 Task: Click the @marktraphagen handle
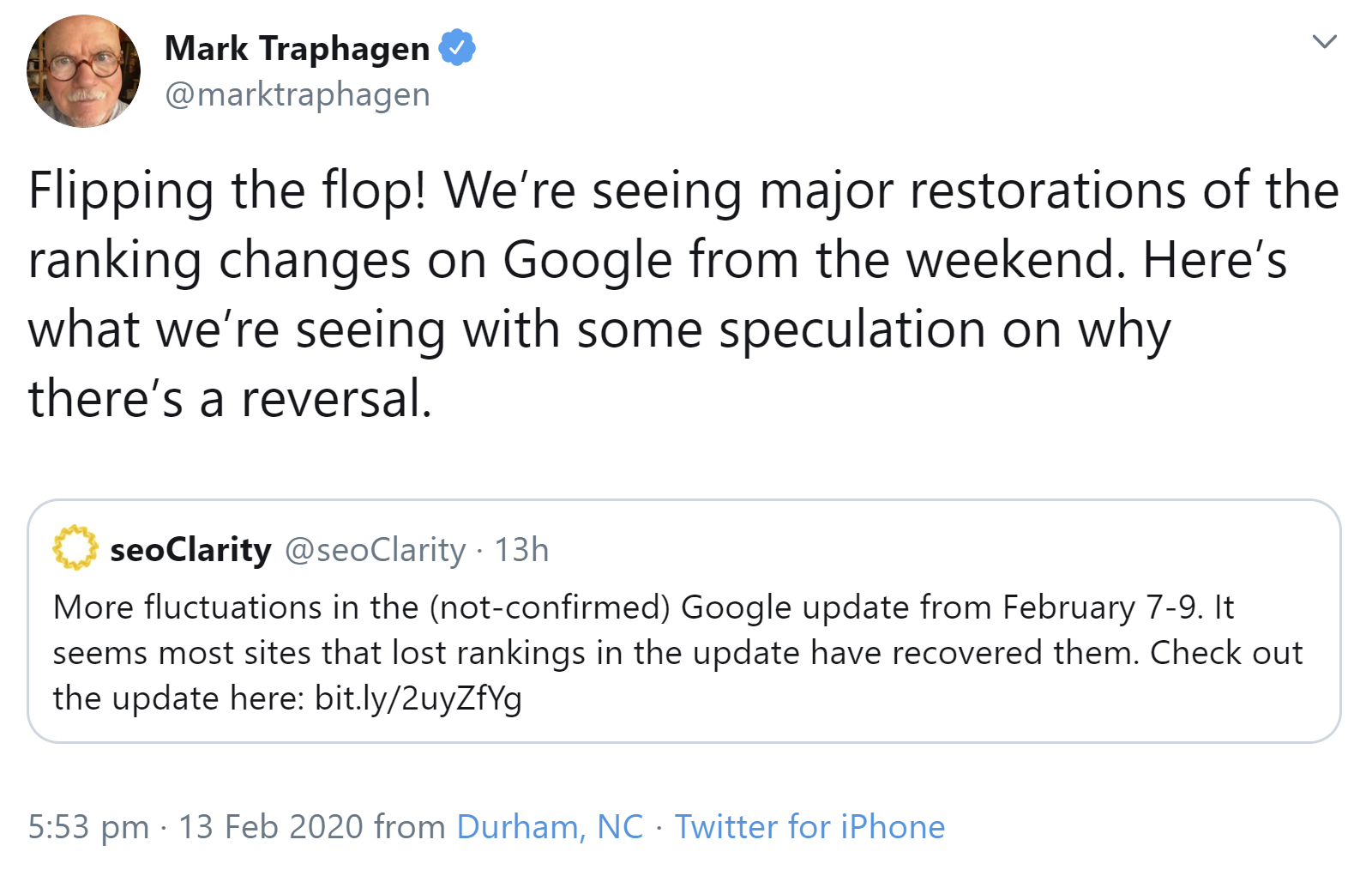tap(296, 94)
